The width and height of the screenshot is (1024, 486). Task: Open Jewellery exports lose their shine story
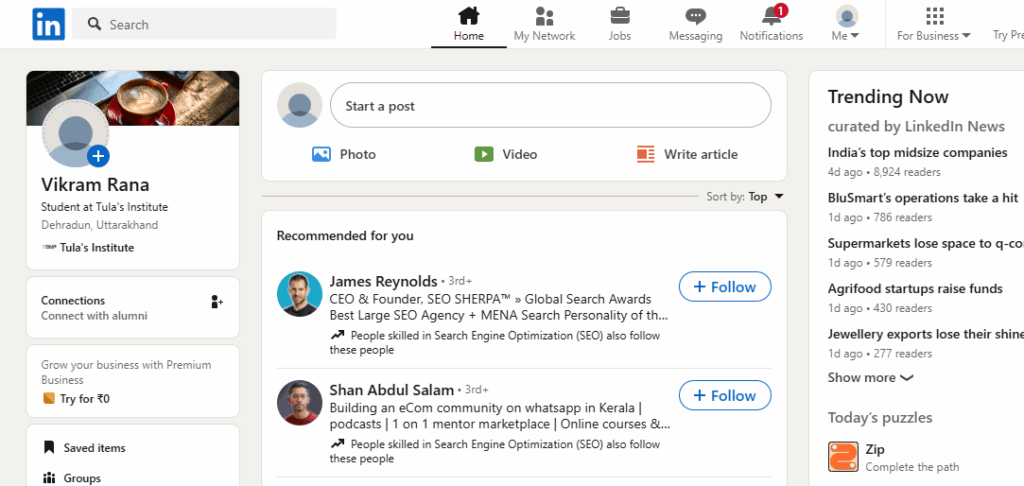925,334
